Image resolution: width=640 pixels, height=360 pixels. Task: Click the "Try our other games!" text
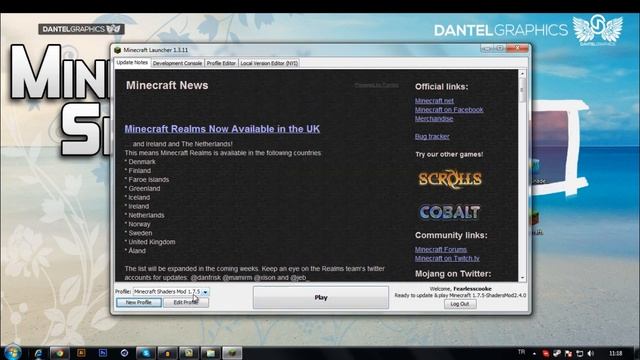449,154
